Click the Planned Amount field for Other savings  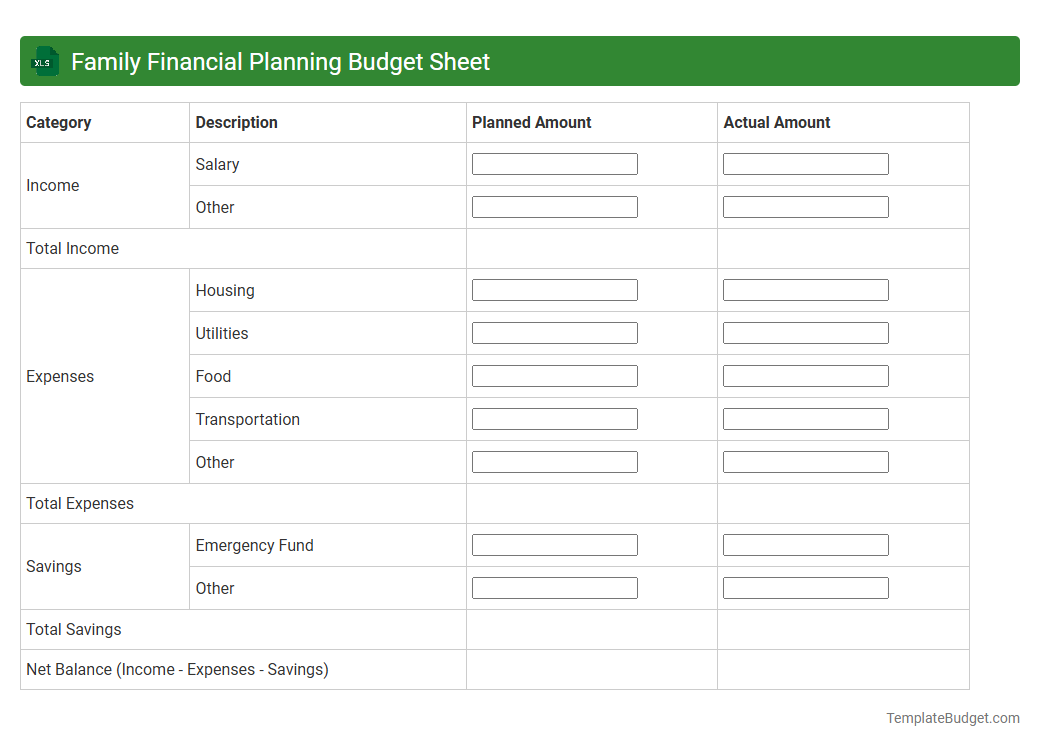tap(554, 587)
